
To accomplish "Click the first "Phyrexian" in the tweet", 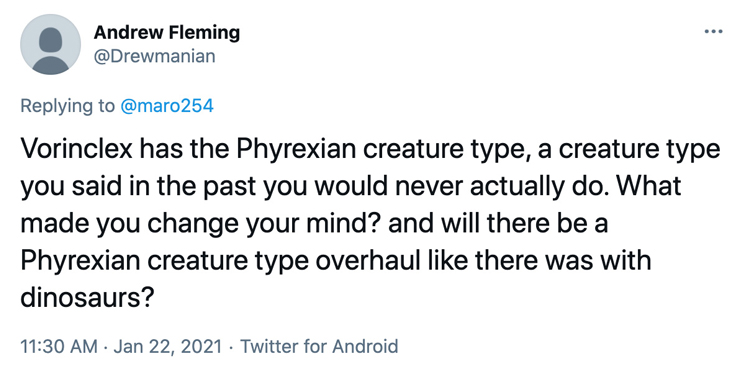I will tap(296, 149).
